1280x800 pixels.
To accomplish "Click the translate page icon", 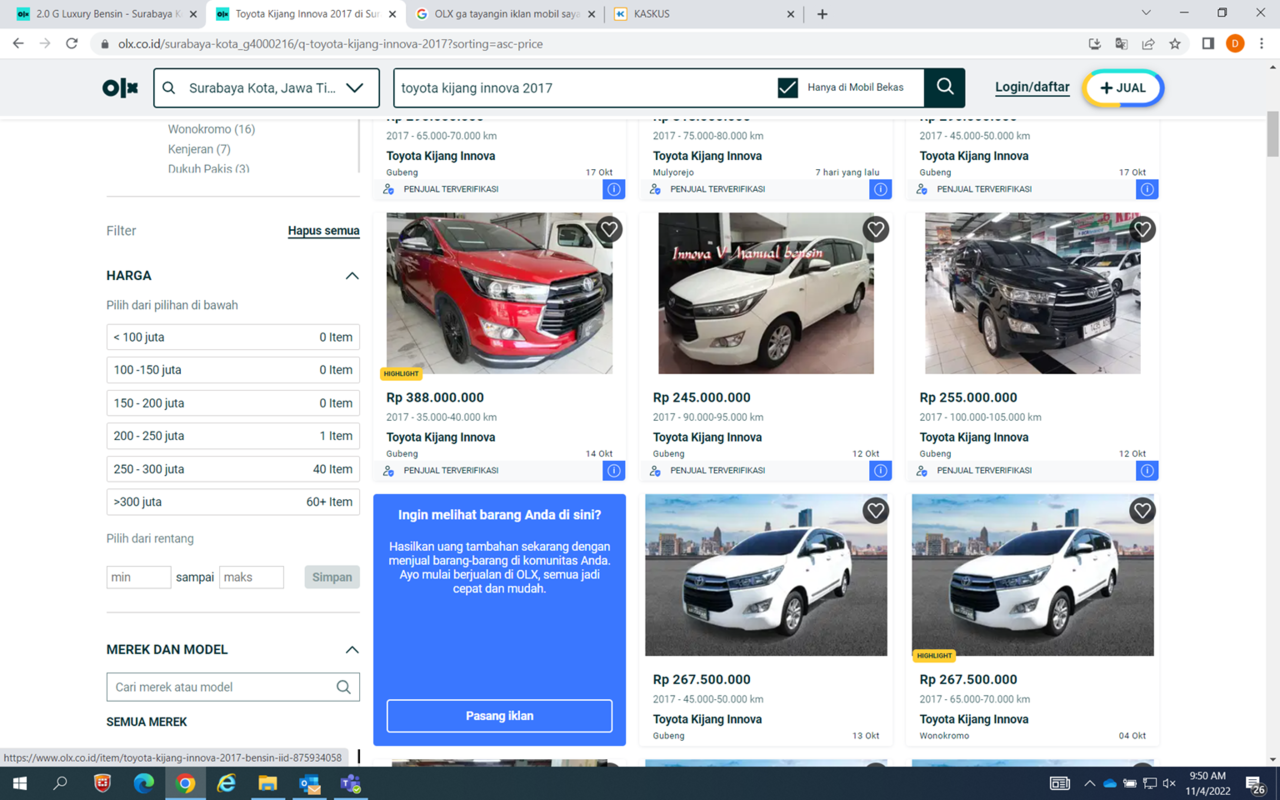I will pos(1121,44).
